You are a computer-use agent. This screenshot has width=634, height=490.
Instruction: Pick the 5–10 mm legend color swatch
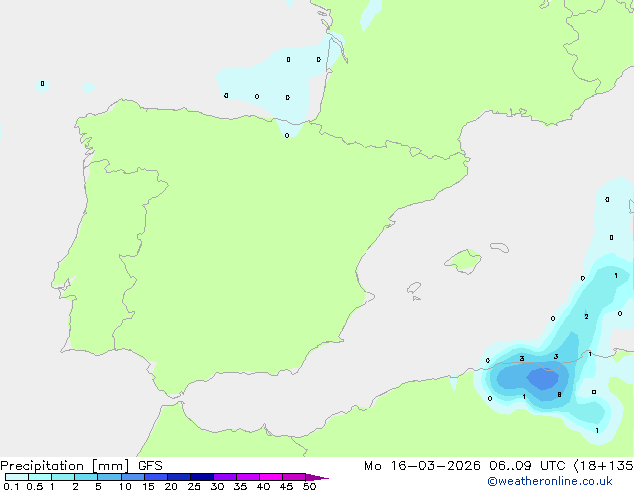click(x=109, y=477)
